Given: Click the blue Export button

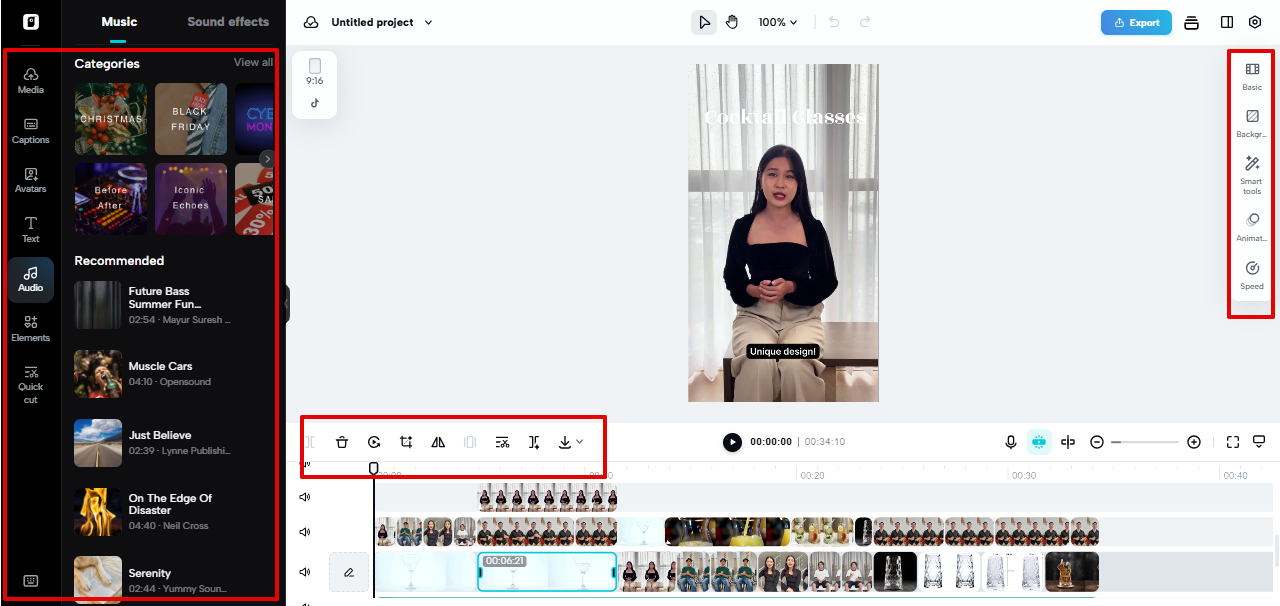Looking at the screenshot, I should point(1136,21).
